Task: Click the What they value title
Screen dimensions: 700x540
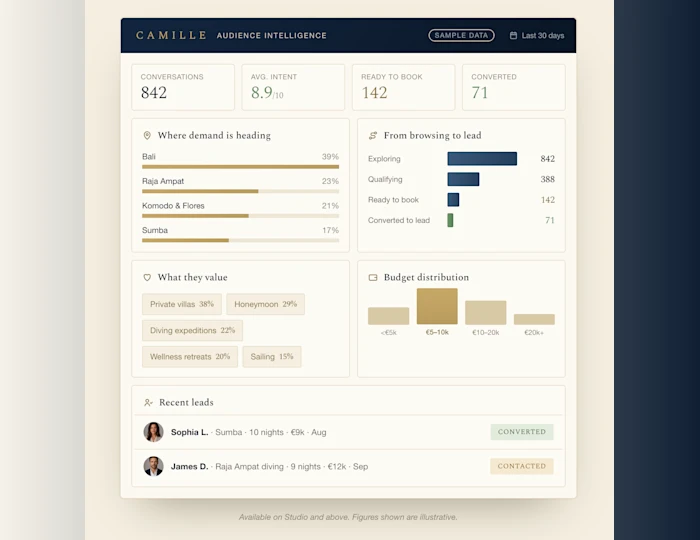Action: pos(192,278)
